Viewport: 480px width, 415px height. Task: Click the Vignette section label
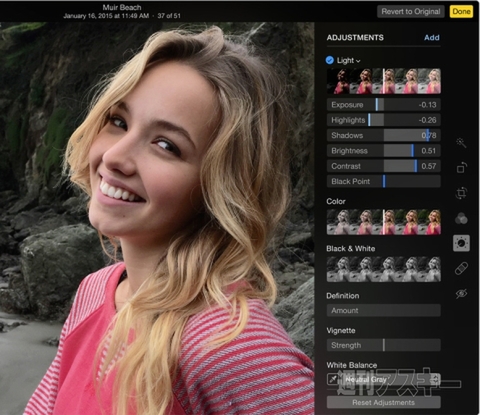pos(341,331)
